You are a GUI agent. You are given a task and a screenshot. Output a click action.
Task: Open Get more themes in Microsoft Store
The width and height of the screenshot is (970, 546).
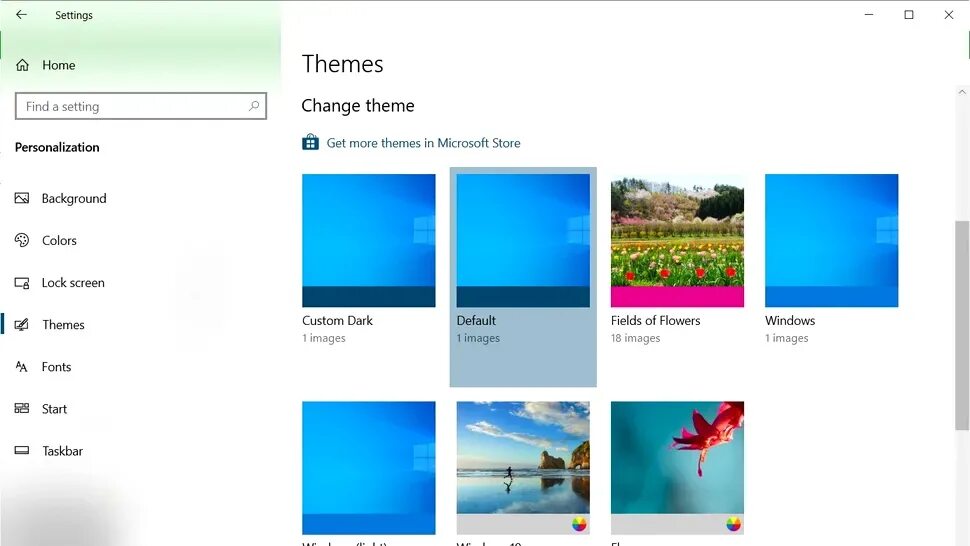(423, 143)
